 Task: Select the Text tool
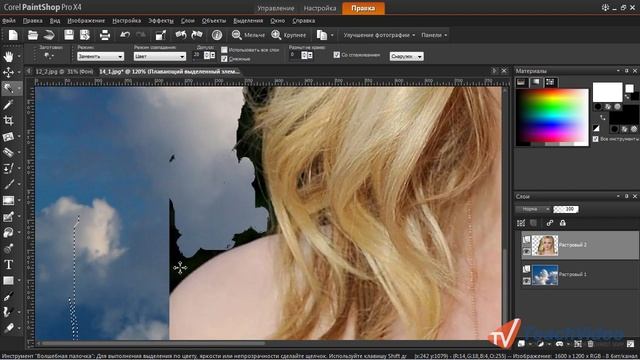(x=8, y=264)
